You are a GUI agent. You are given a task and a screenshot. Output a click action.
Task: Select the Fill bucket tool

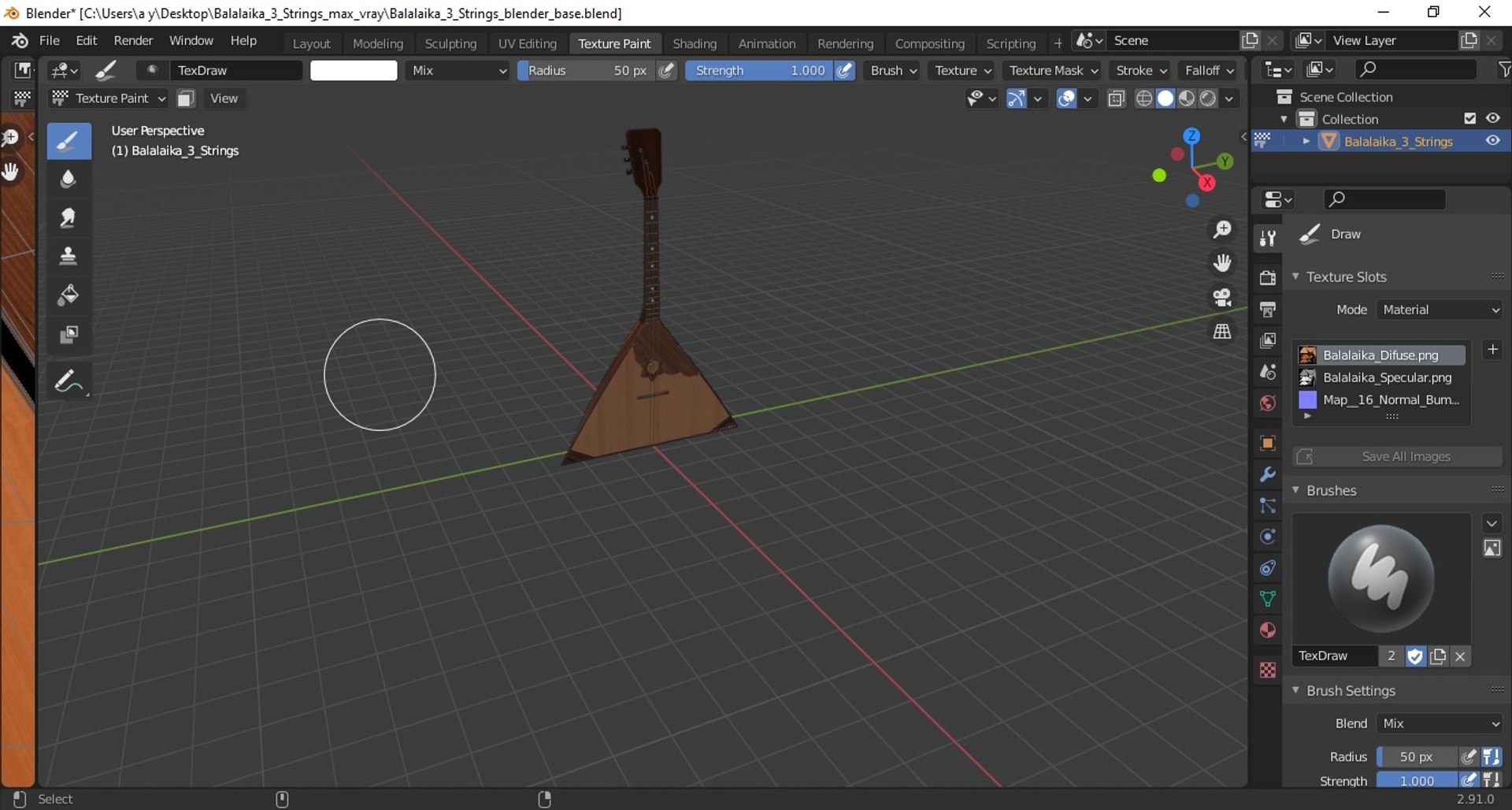(x=69, y=295)
